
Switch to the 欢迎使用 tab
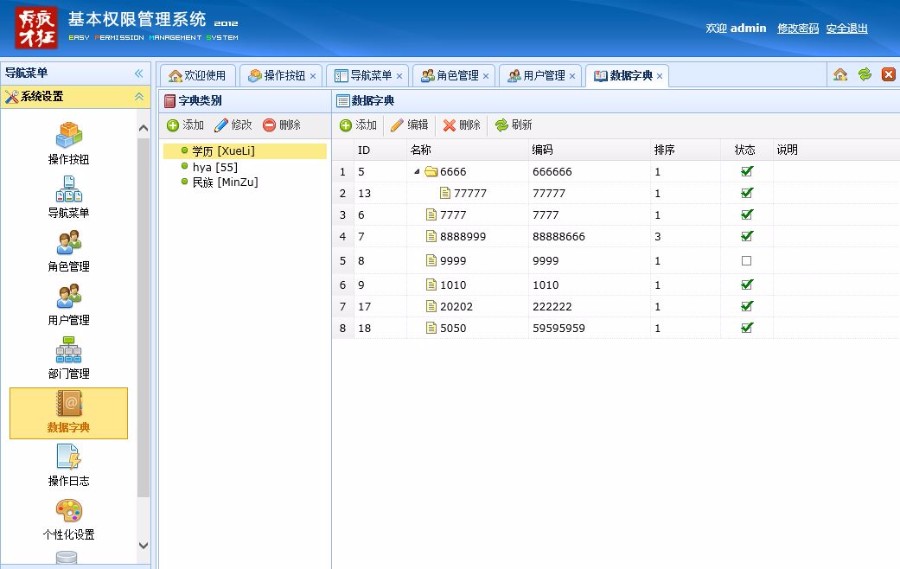click(x=197, y=76)
